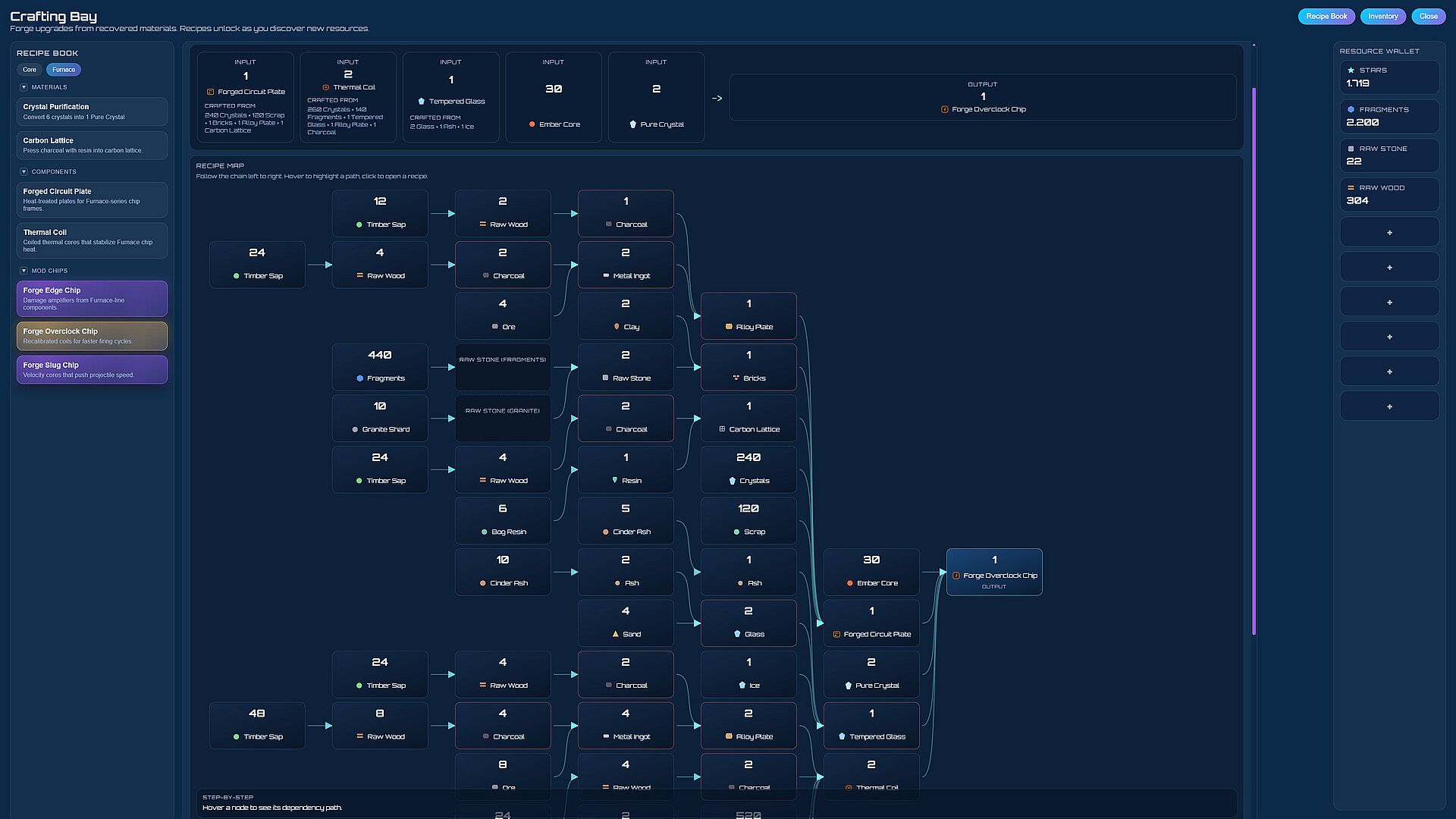Switch to the Core recipe tab
Viewport: 1456px width, 819px height.
tap(30, 70)
